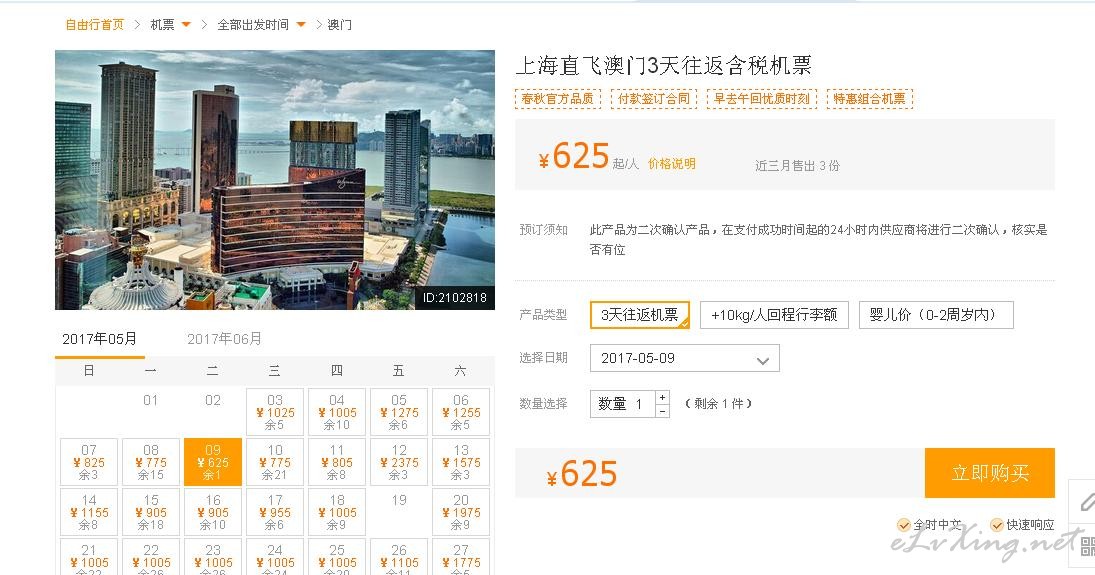Select May 04 priced ¥1005

pos(337,412)
